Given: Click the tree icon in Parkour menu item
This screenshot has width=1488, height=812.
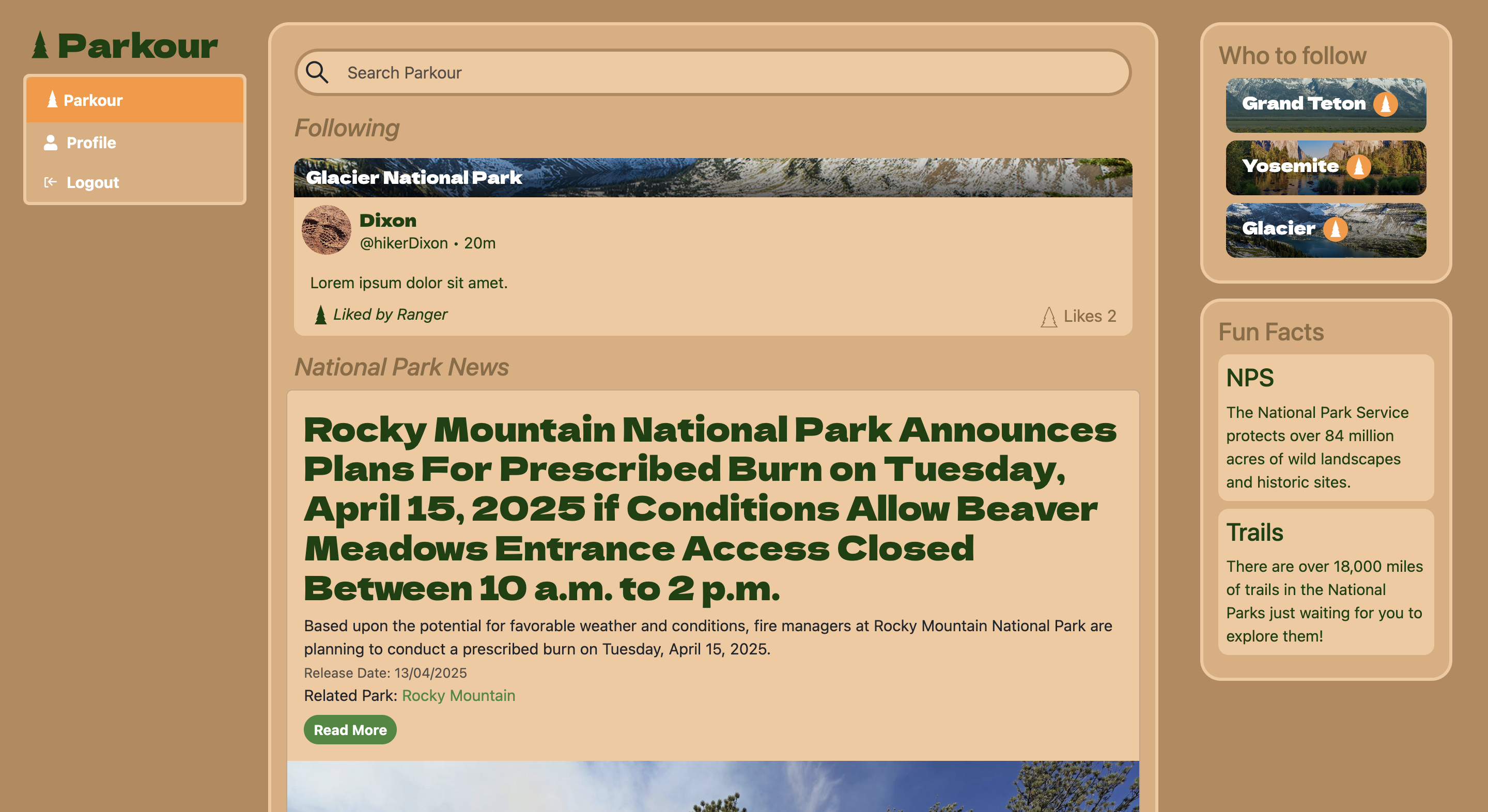Looking at the screenshot, I should [x=52, y=99].
